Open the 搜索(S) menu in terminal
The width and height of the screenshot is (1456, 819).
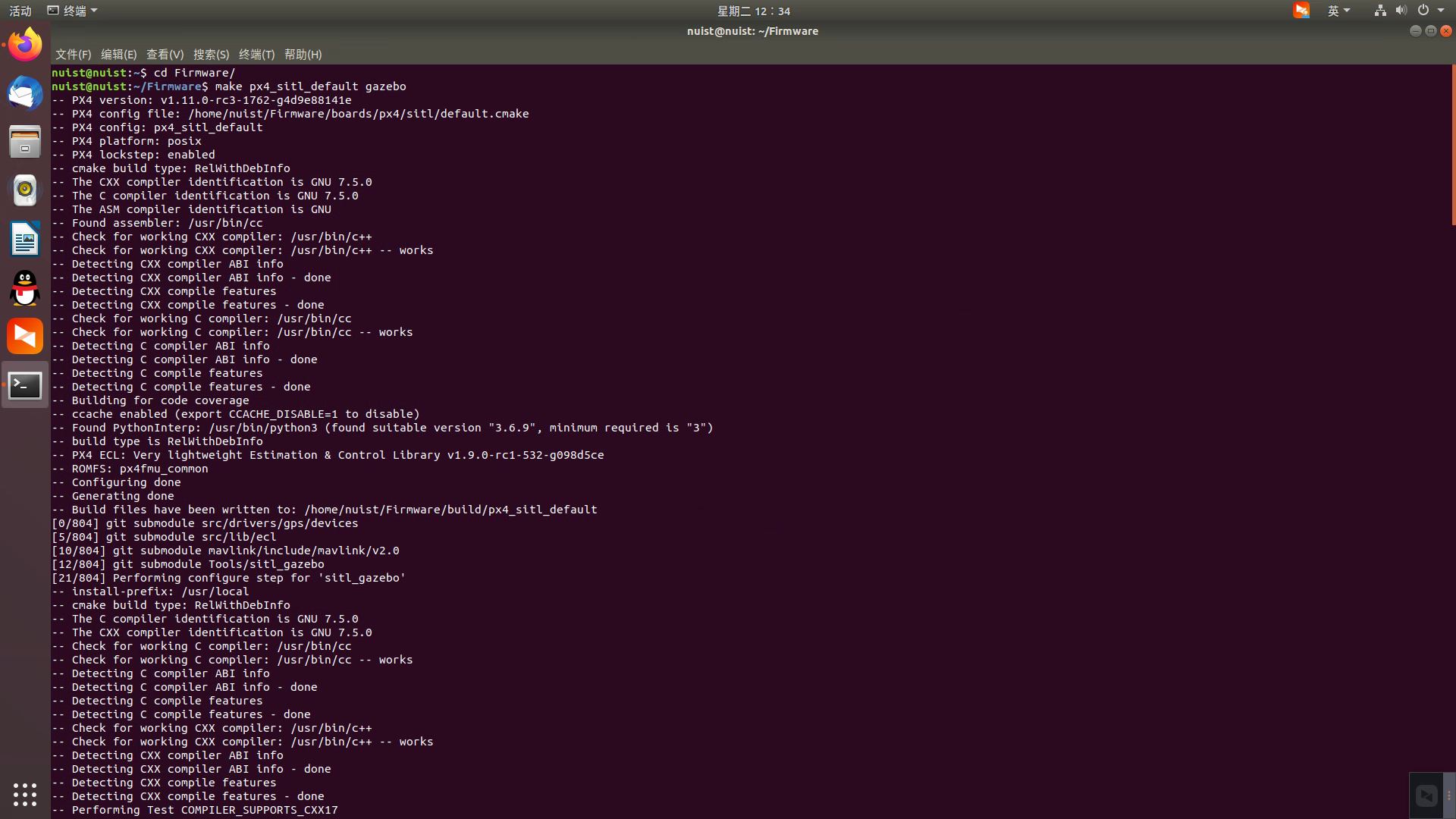tap(210, 55)
